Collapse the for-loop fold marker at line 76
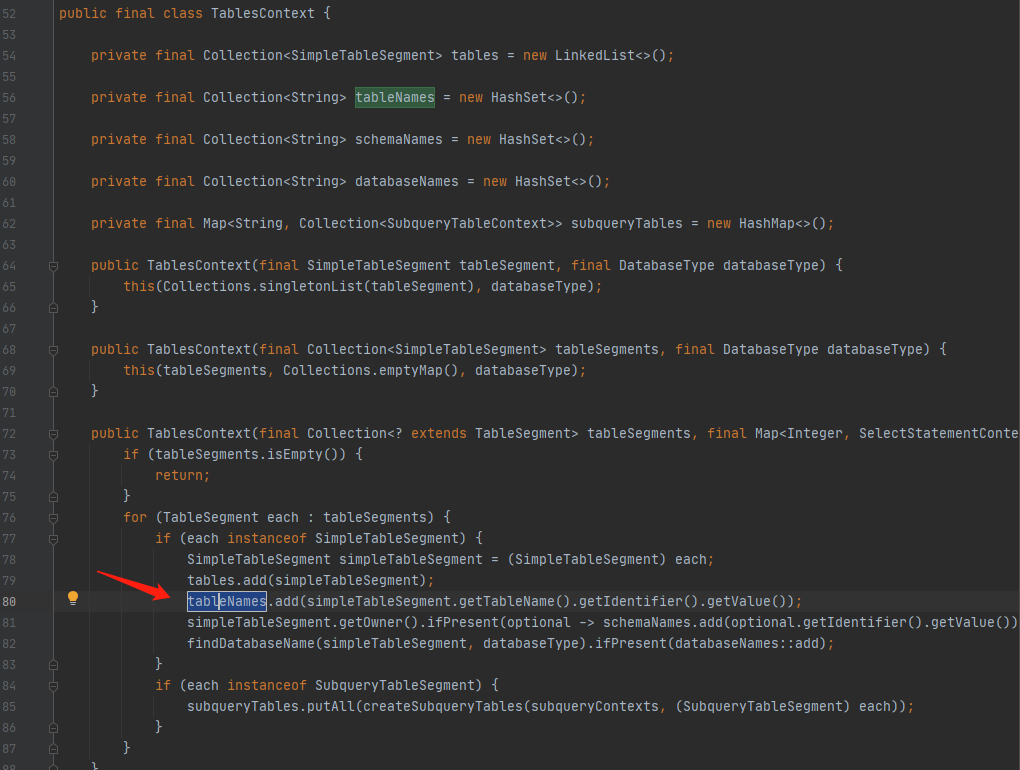The width and height of the screenshot is (1020, 770). click(x=53, y=518)
